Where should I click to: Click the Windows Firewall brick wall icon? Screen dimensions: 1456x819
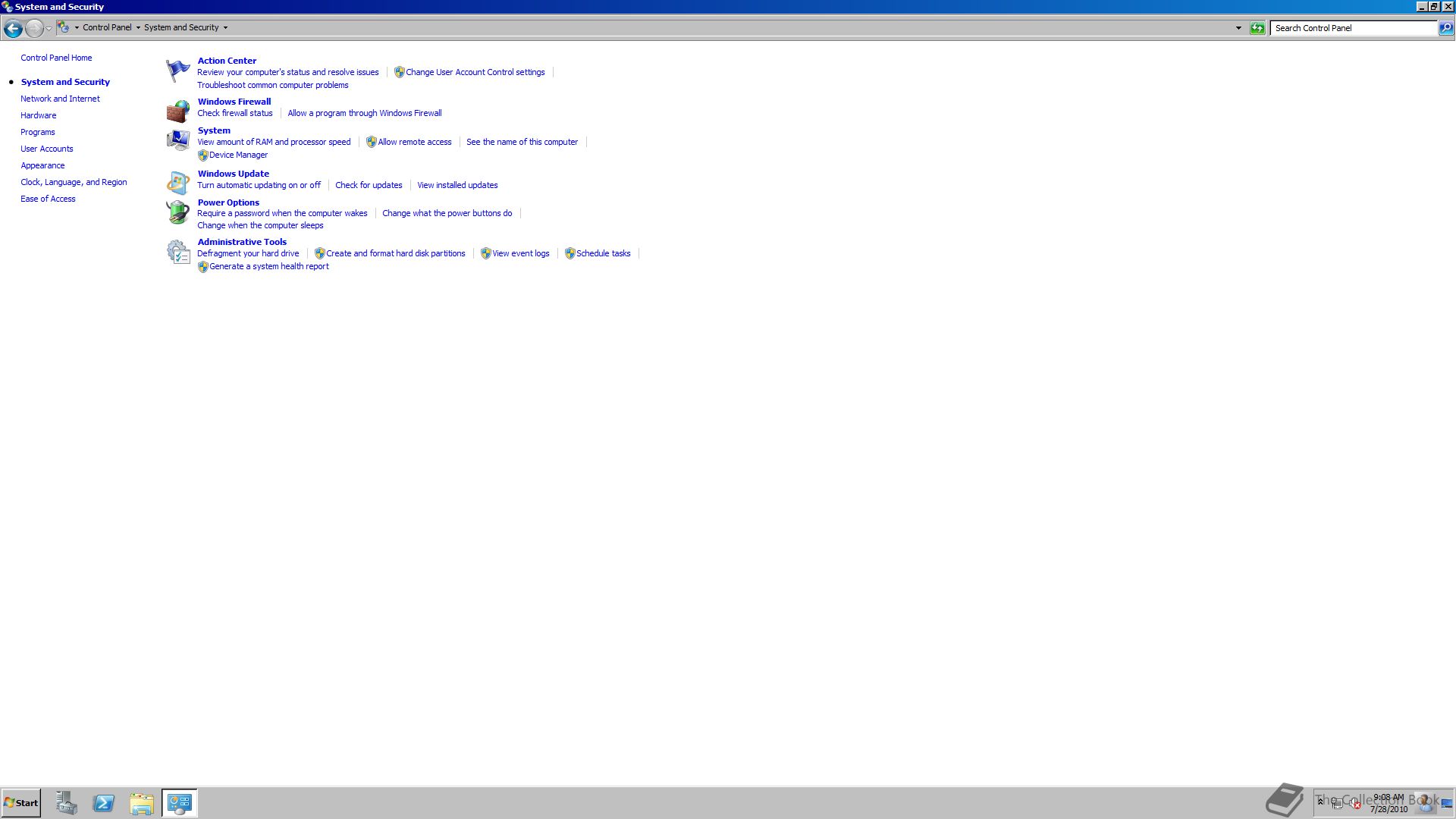click(x=178, y=111)
